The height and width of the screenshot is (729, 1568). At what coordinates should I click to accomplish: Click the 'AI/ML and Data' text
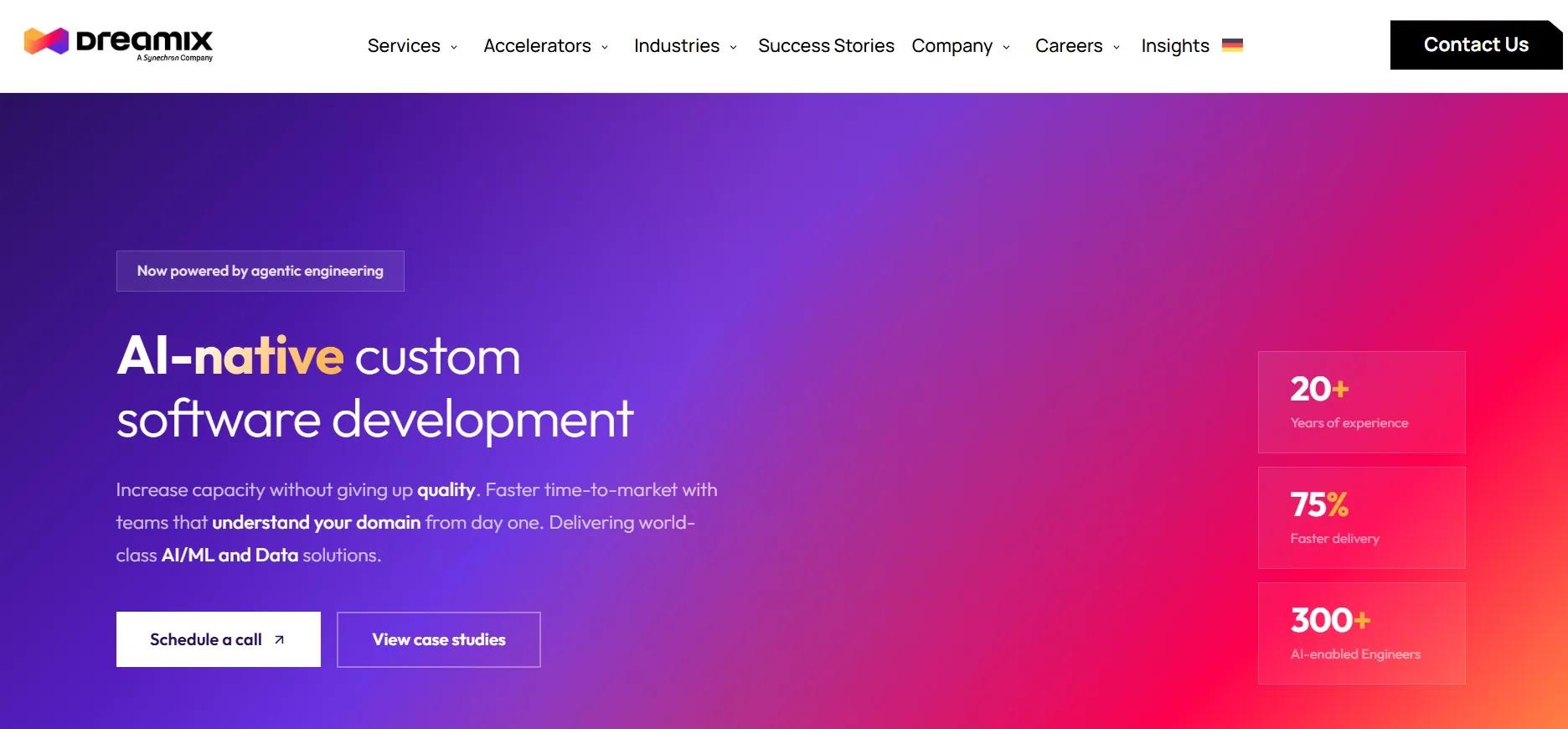(230, 555)
